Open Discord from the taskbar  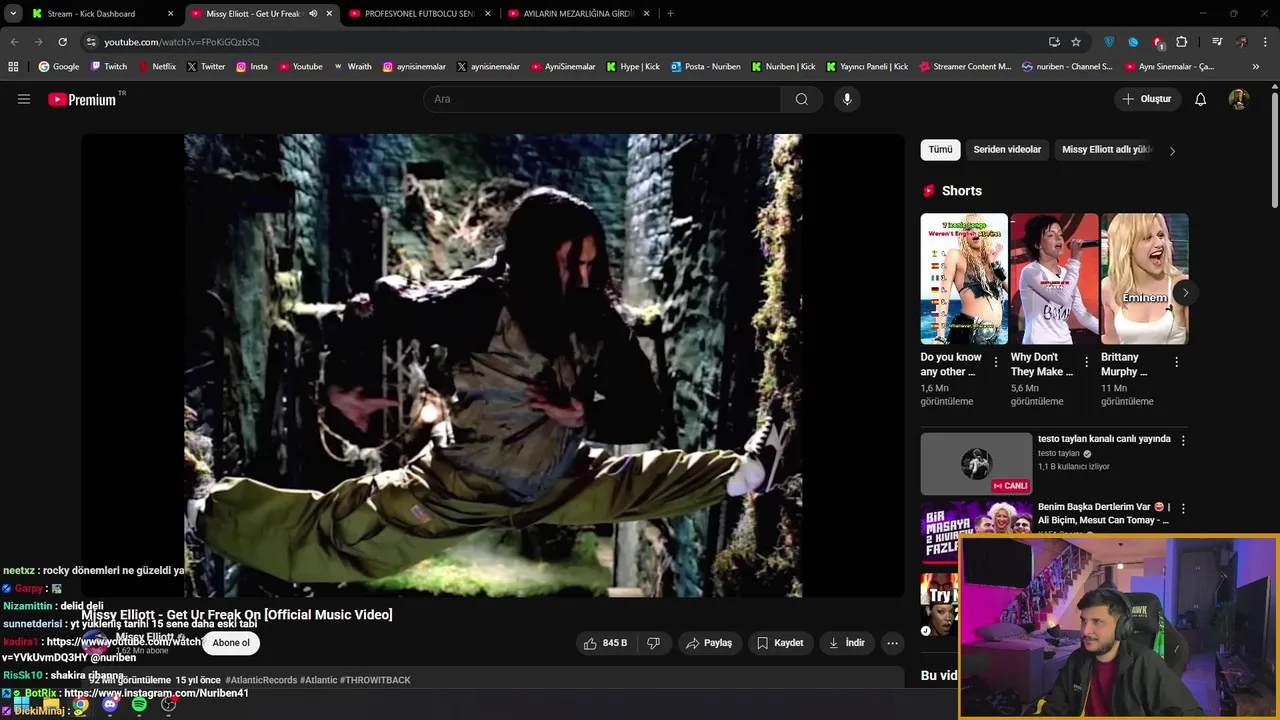(110, 705)
